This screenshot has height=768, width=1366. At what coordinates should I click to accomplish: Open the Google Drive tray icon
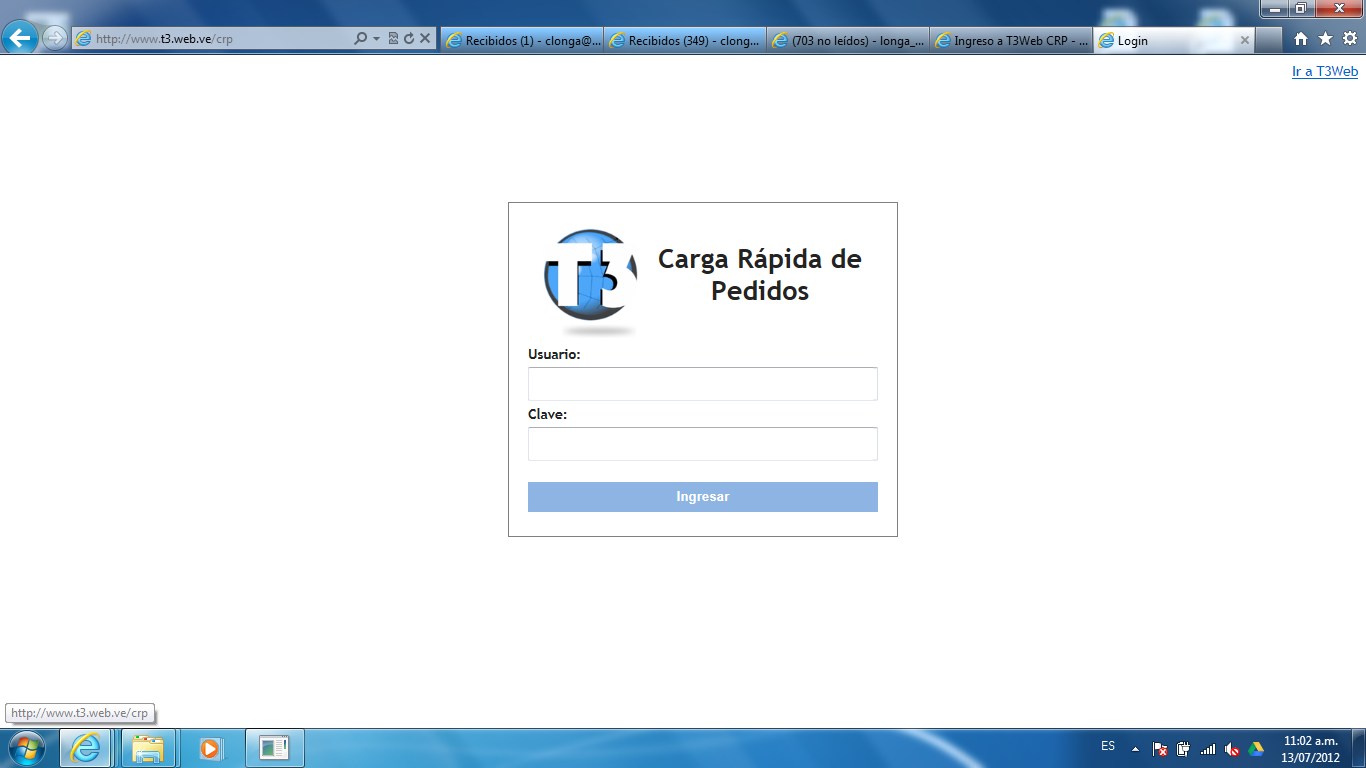point(1256,748)
